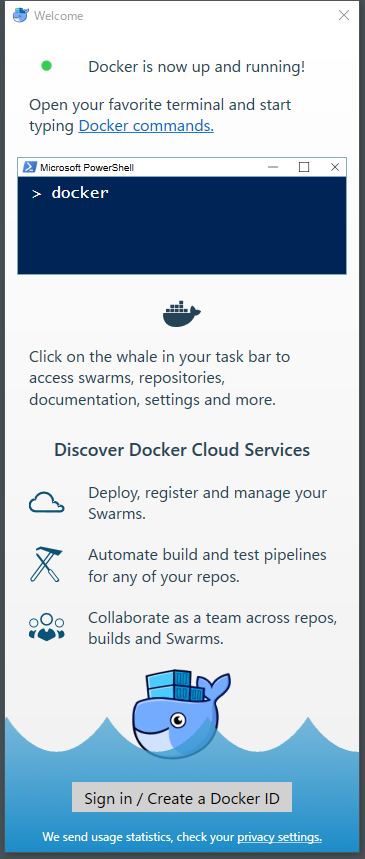Click the Docker whale icon in title bar
Screen dimensions: 365x859
pyautogui.click(x=20, y=15)
